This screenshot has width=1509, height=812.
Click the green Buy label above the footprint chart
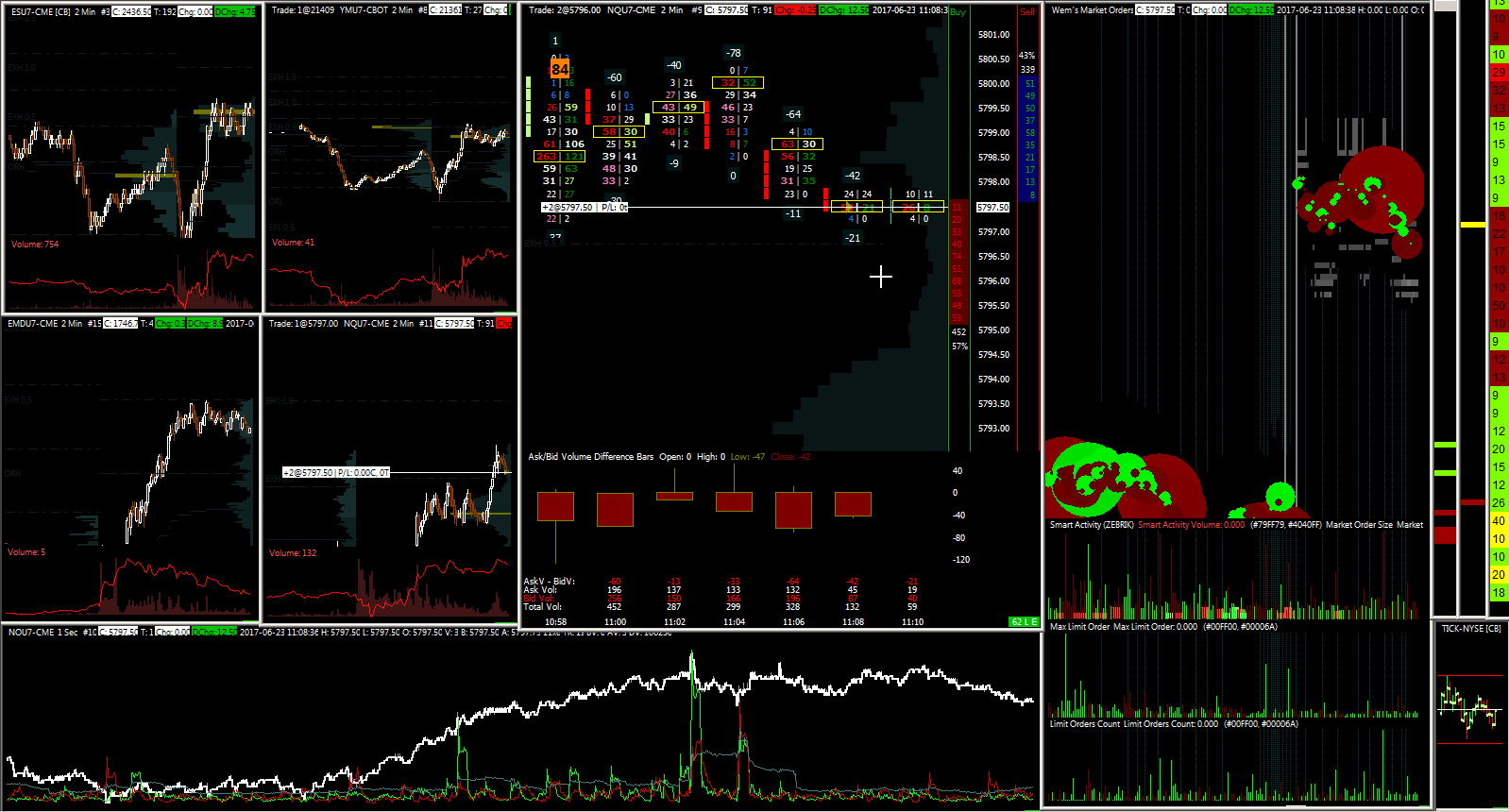point(958,12)
